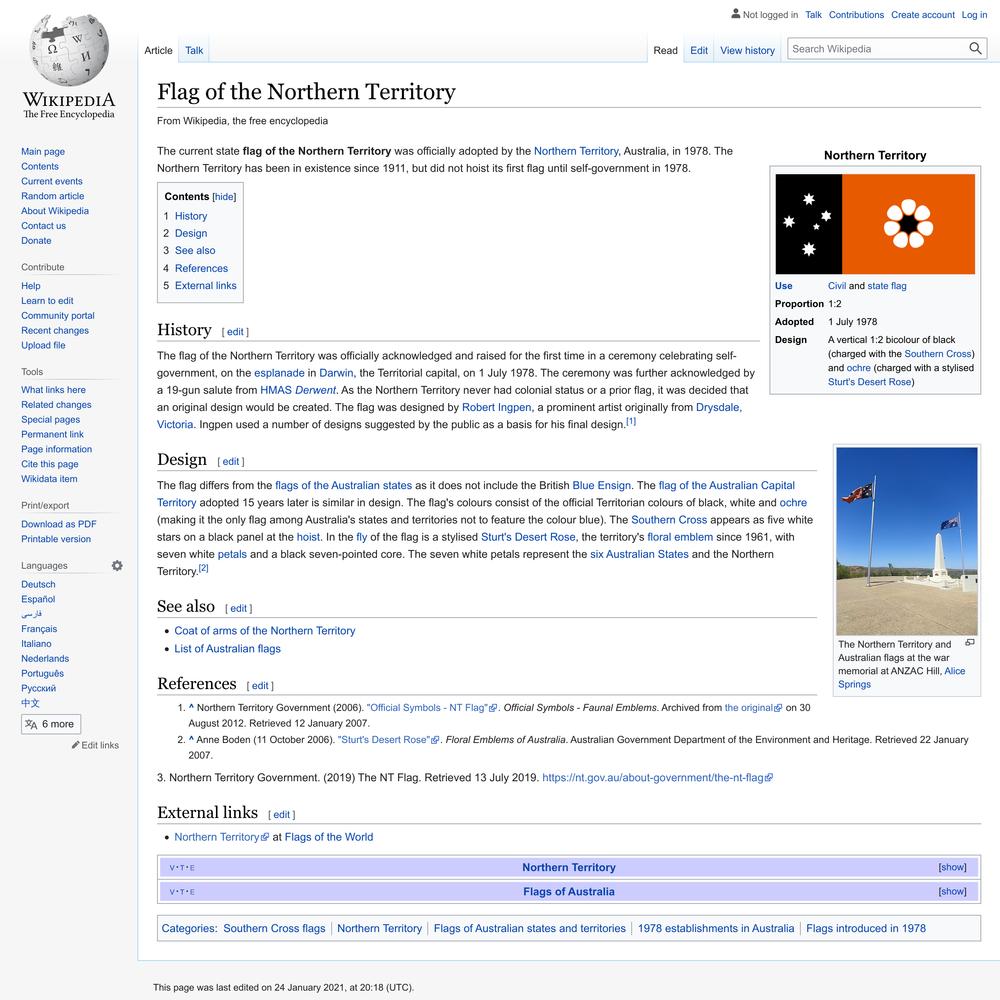The image size is (1000, 1000).
Task: Open Cite this page link
Action: (x=50, y=464)
